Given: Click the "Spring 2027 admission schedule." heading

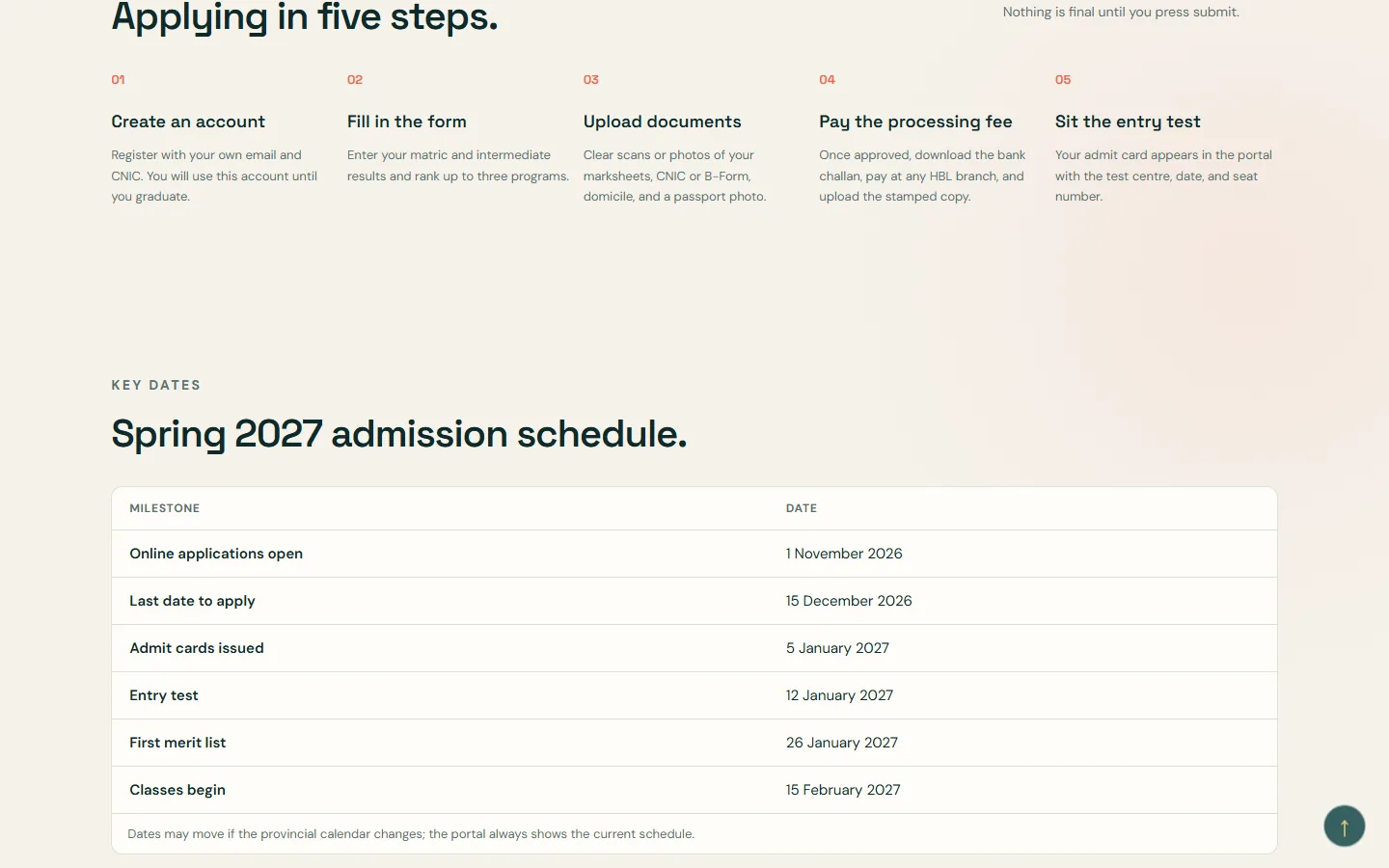Looking at the screenshot, I should coord(399,434).
